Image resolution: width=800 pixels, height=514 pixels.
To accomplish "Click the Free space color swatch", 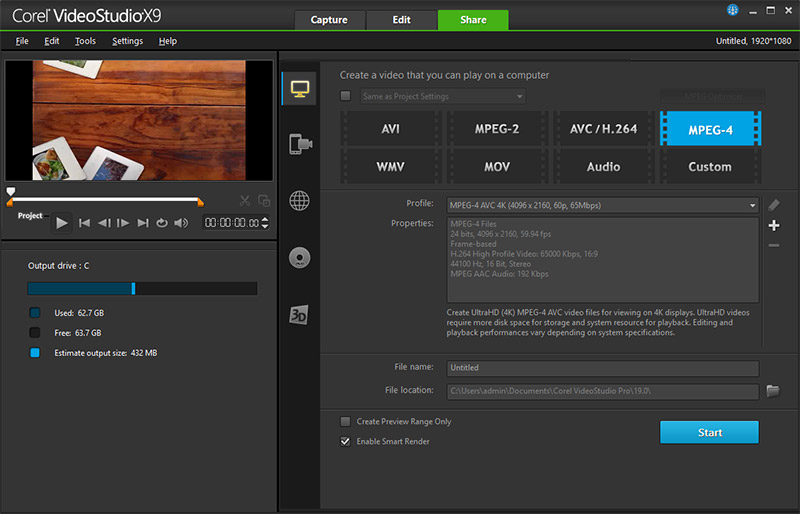I will point(35,333).
